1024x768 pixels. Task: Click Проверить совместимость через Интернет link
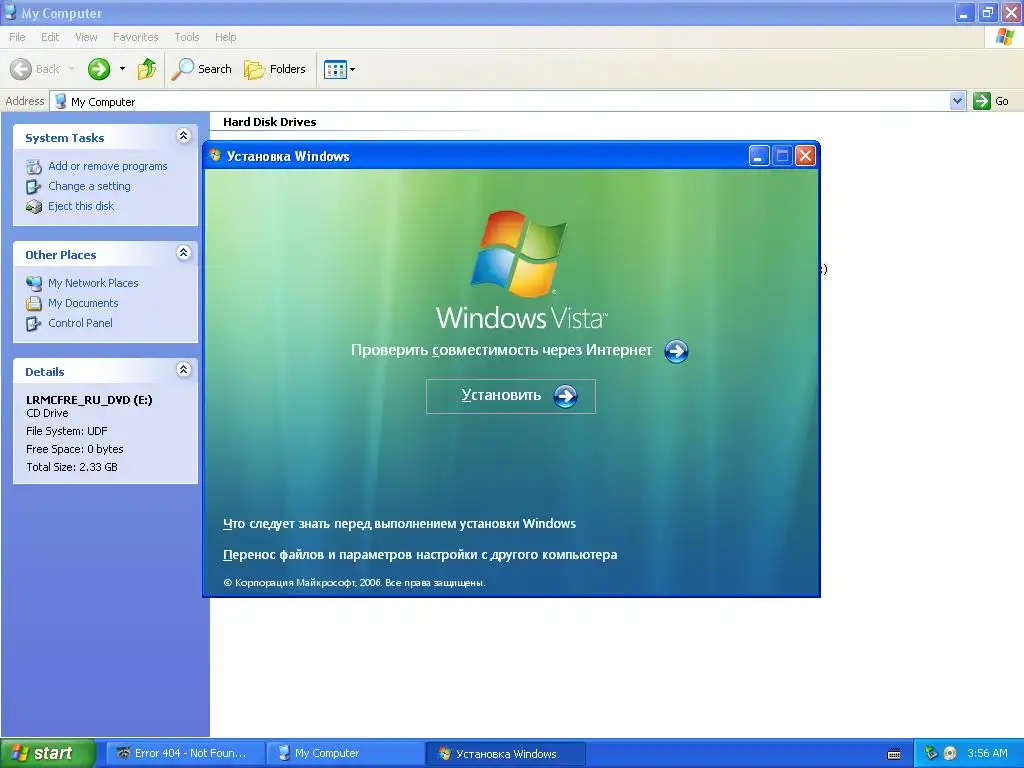[501, 350]
